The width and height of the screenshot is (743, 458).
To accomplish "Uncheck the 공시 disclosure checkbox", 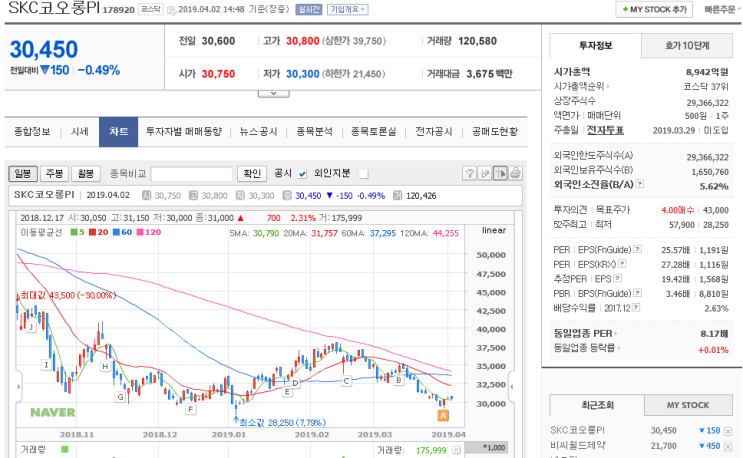I will pos(302,174).
